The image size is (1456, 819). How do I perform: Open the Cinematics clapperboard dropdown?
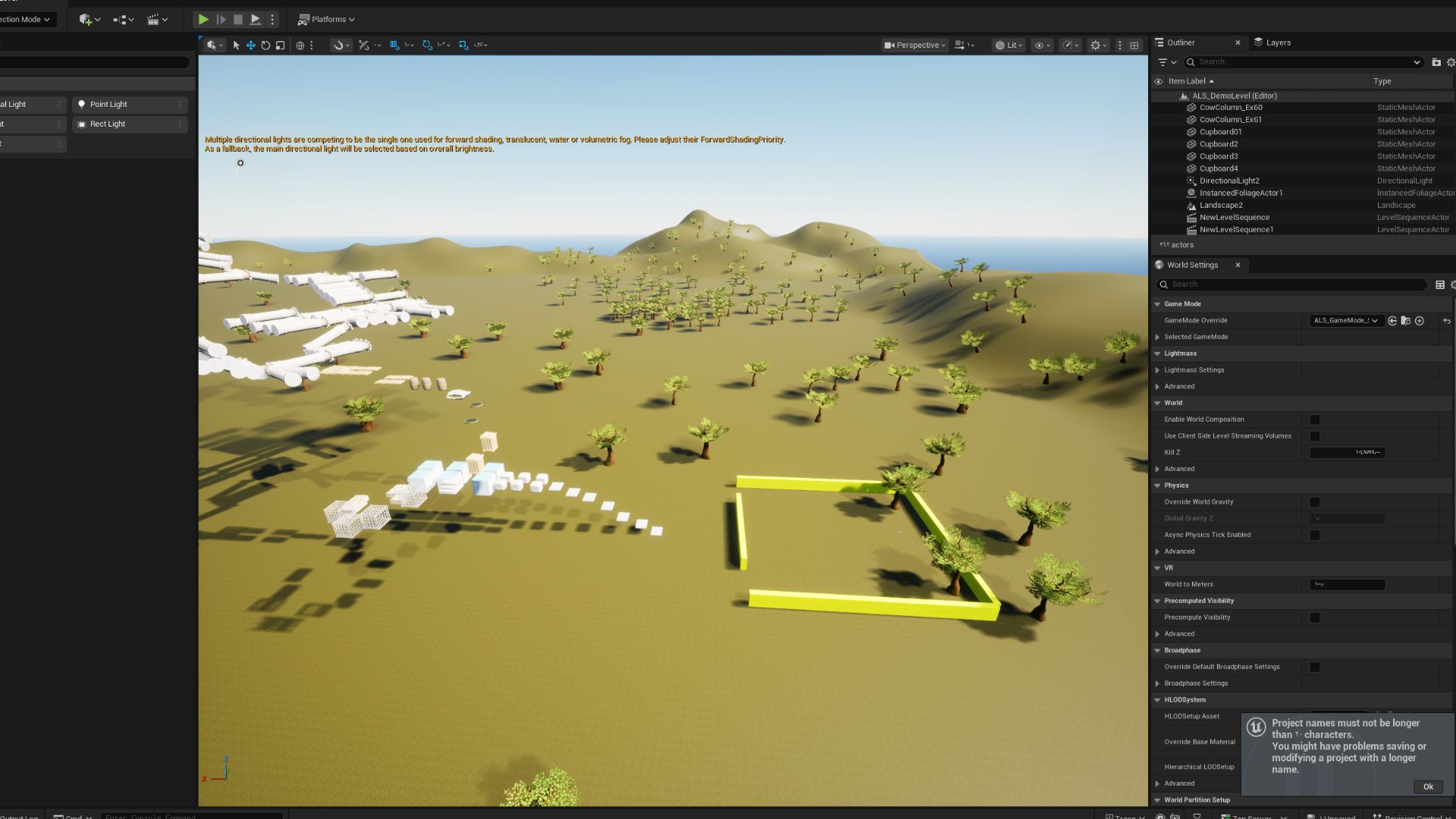click(x=157, y=20)
